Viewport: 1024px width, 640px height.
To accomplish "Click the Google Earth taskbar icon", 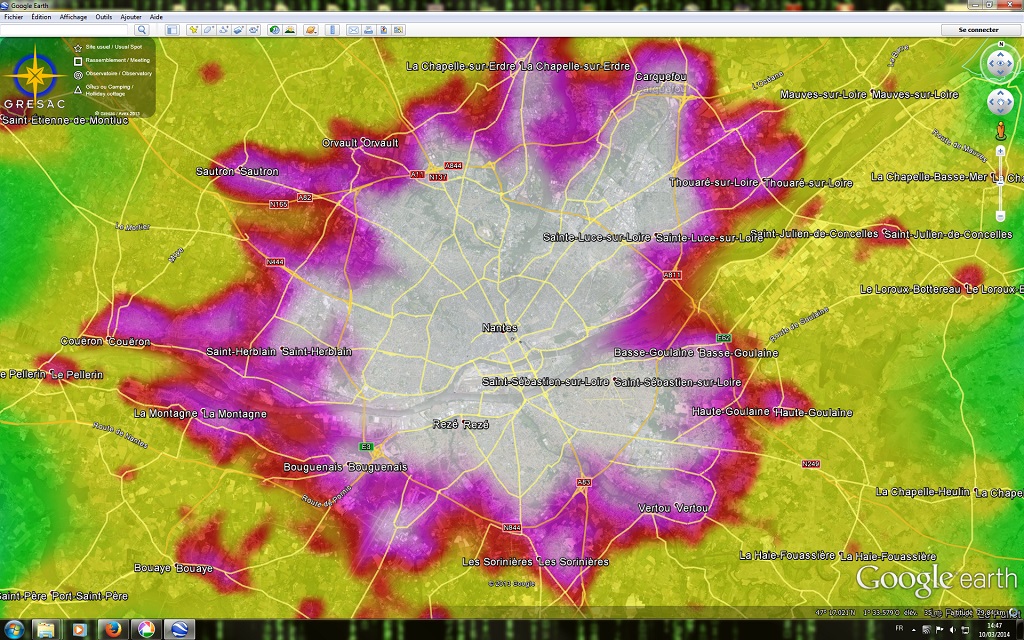I will pos(179,630).
